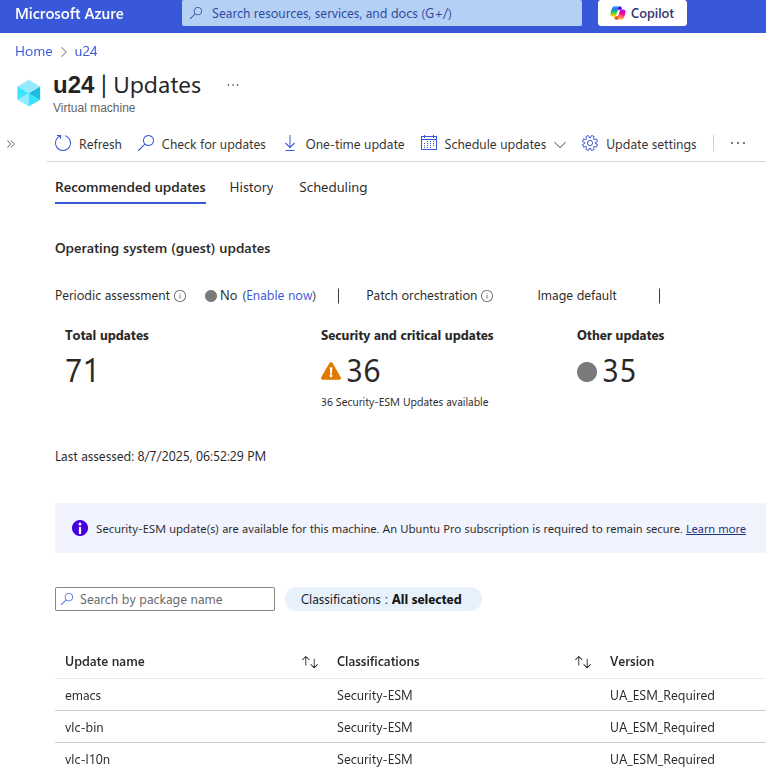Image resolution: width=766 pixels, height=770 pixels.
Task: Click the One-time update label
Action: pos(355,144)
